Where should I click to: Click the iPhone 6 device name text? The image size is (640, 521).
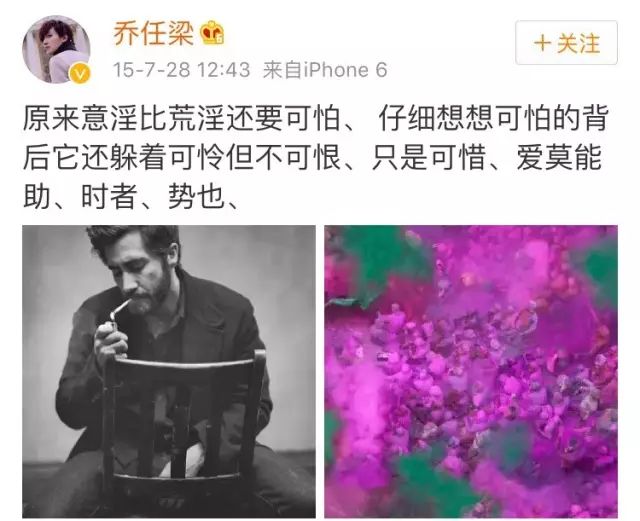pos(346,70)
